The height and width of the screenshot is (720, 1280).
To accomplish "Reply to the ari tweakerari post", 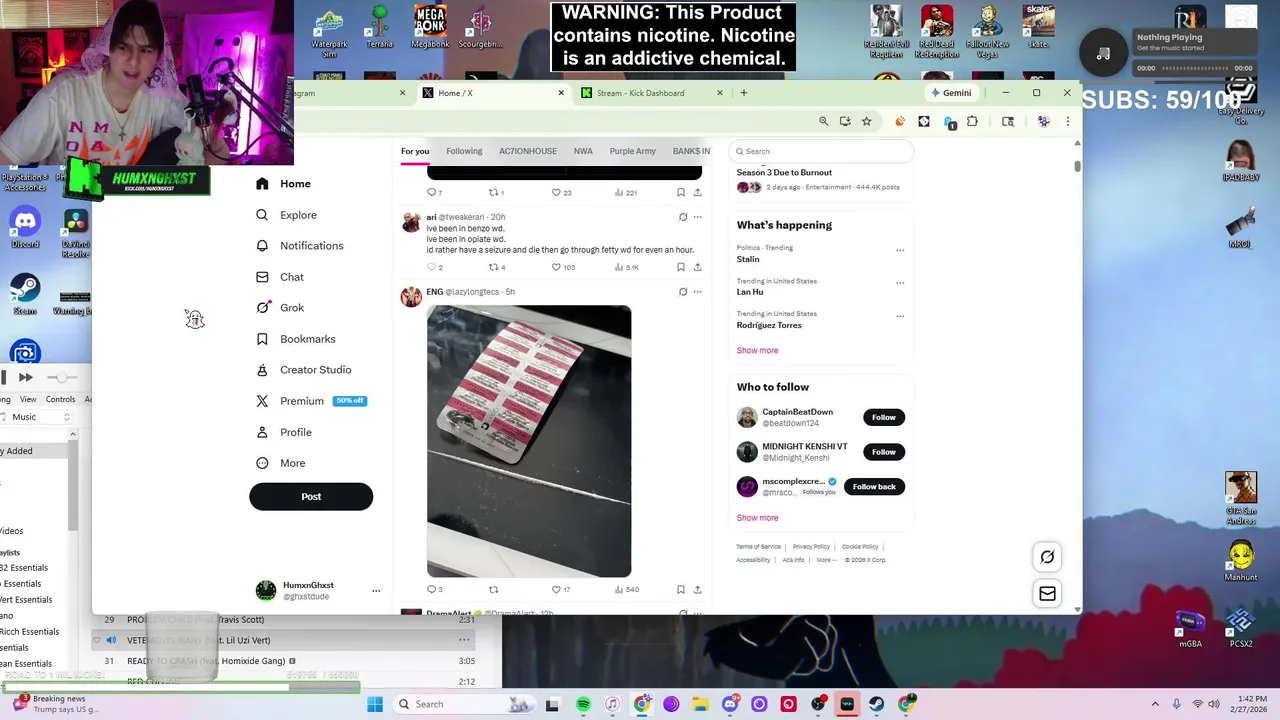I will point(432,267).
